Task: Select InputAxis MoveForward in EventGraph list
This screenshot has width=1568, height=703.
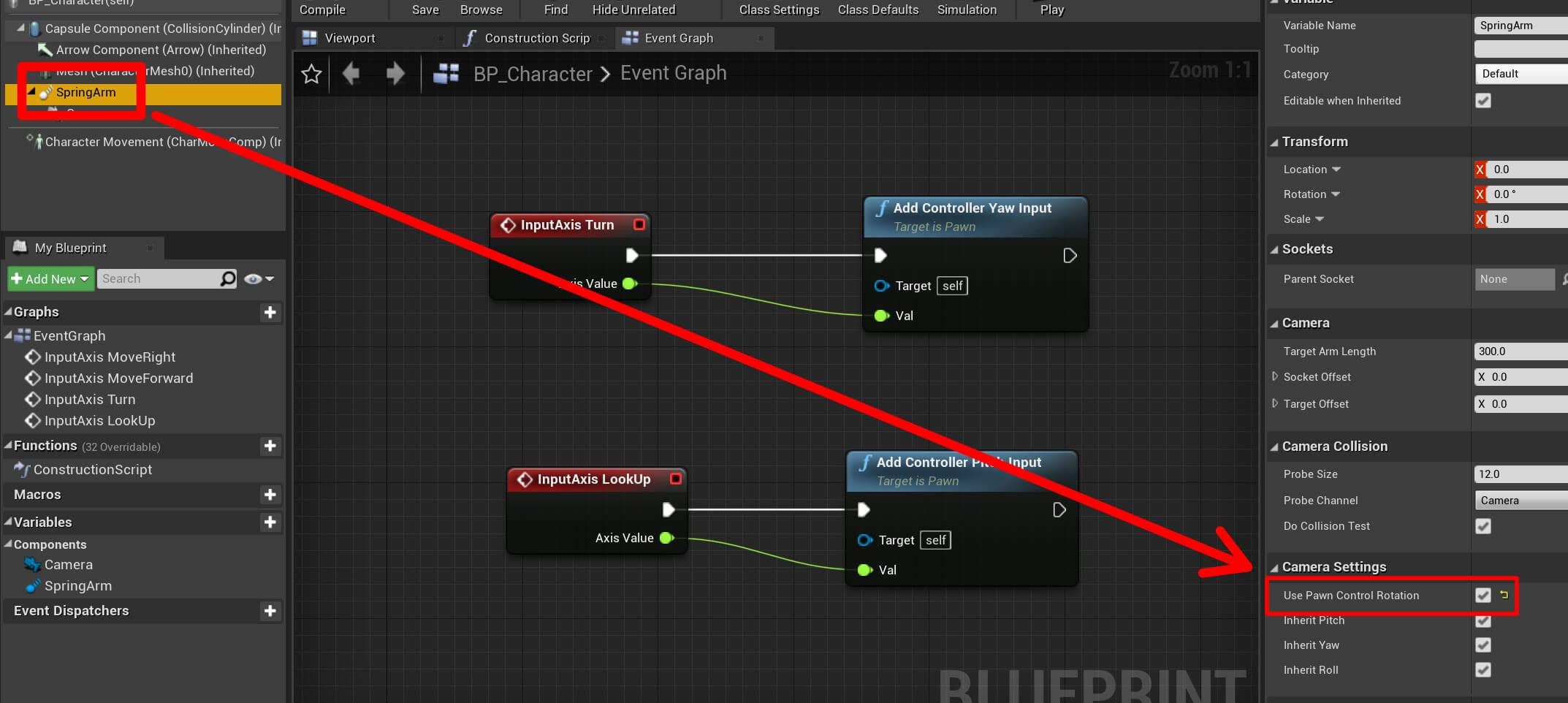Action: 118,379
